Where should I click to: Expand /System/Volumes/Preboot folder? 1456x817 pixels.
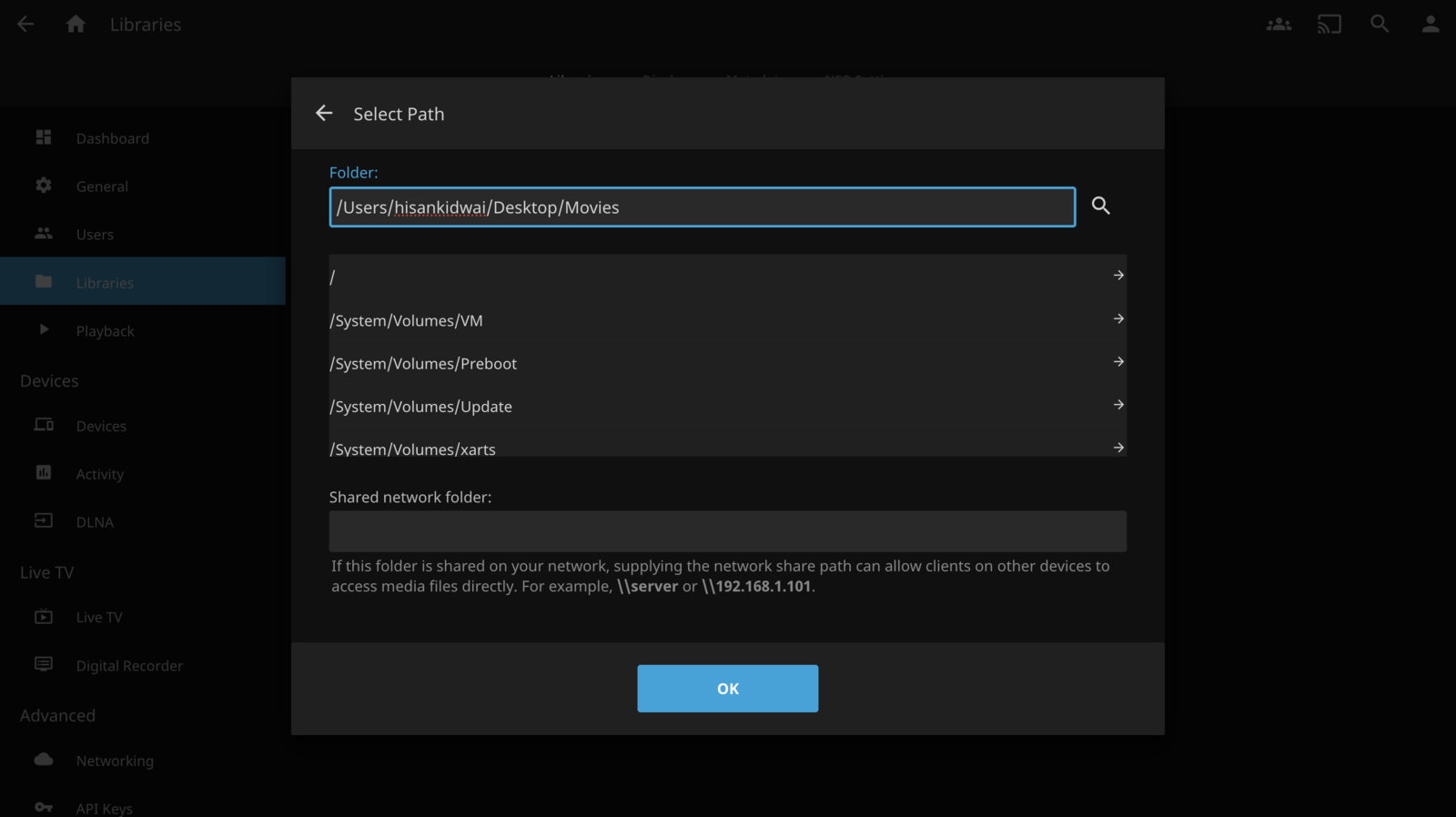click(x=1118, y=362)
